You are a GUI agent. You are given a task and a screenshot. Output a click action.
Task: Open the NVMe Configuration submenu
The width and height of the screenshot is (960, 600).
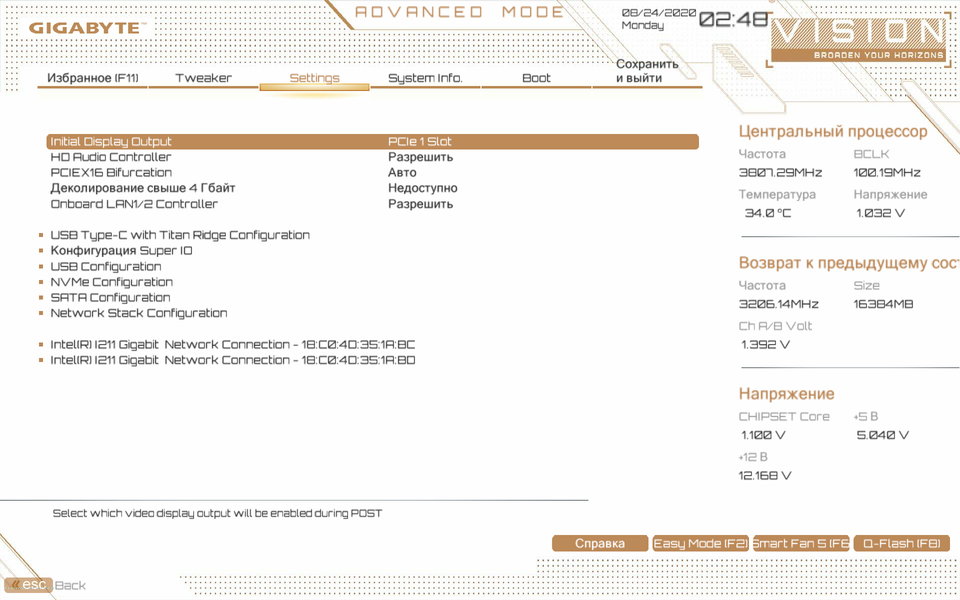click(111, 282)
